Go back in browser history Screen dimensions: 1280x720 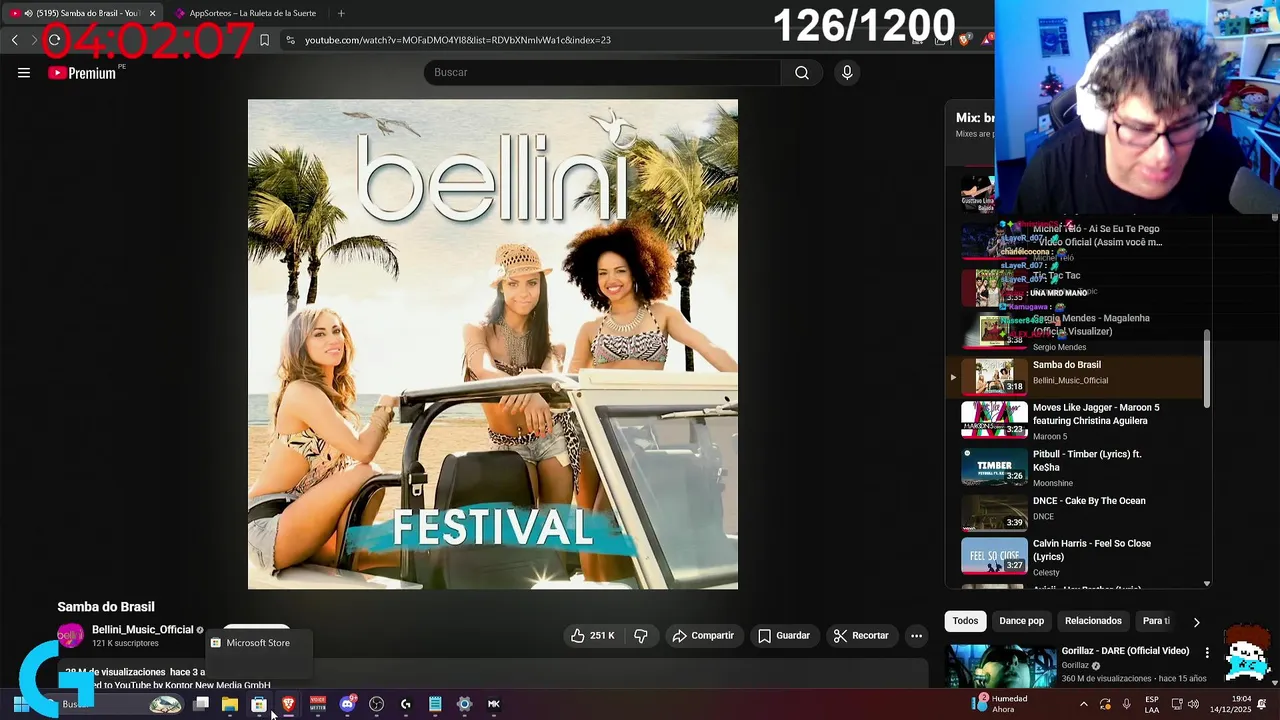[14, 40]
